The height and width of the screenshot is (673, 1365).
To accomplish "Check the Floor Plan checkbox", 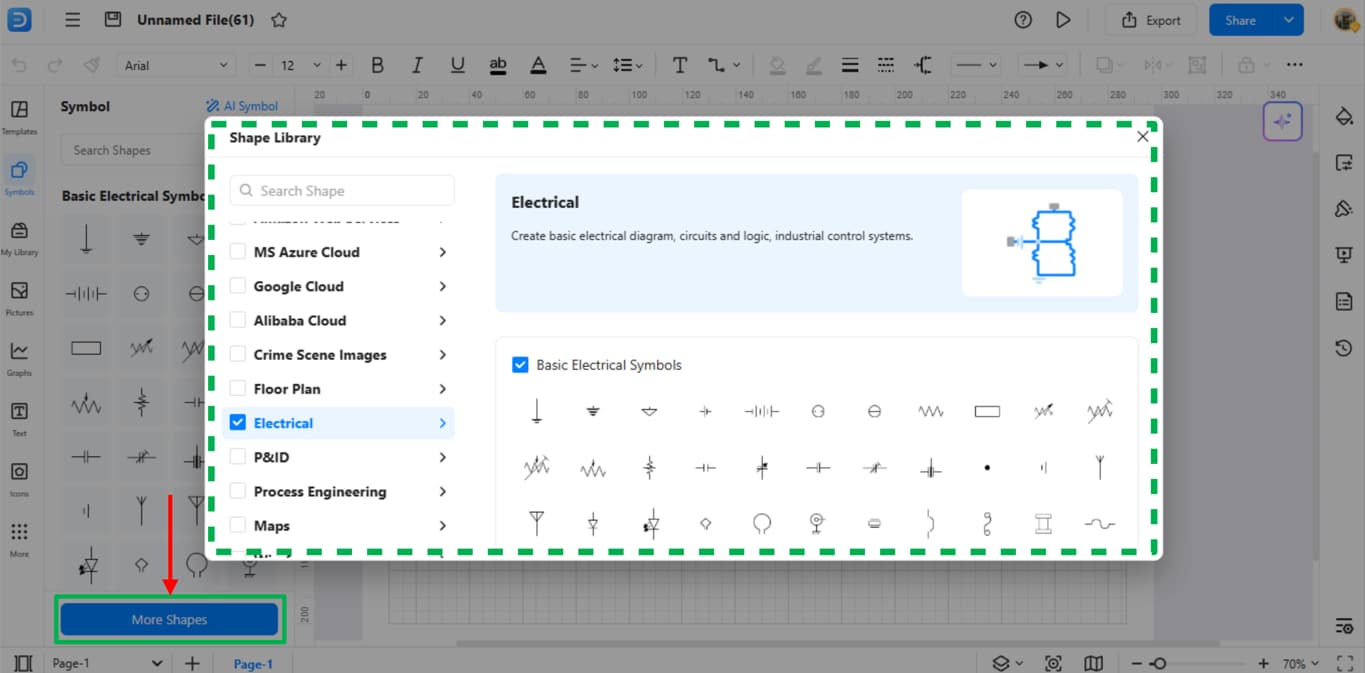I will (x=238, y=388).
